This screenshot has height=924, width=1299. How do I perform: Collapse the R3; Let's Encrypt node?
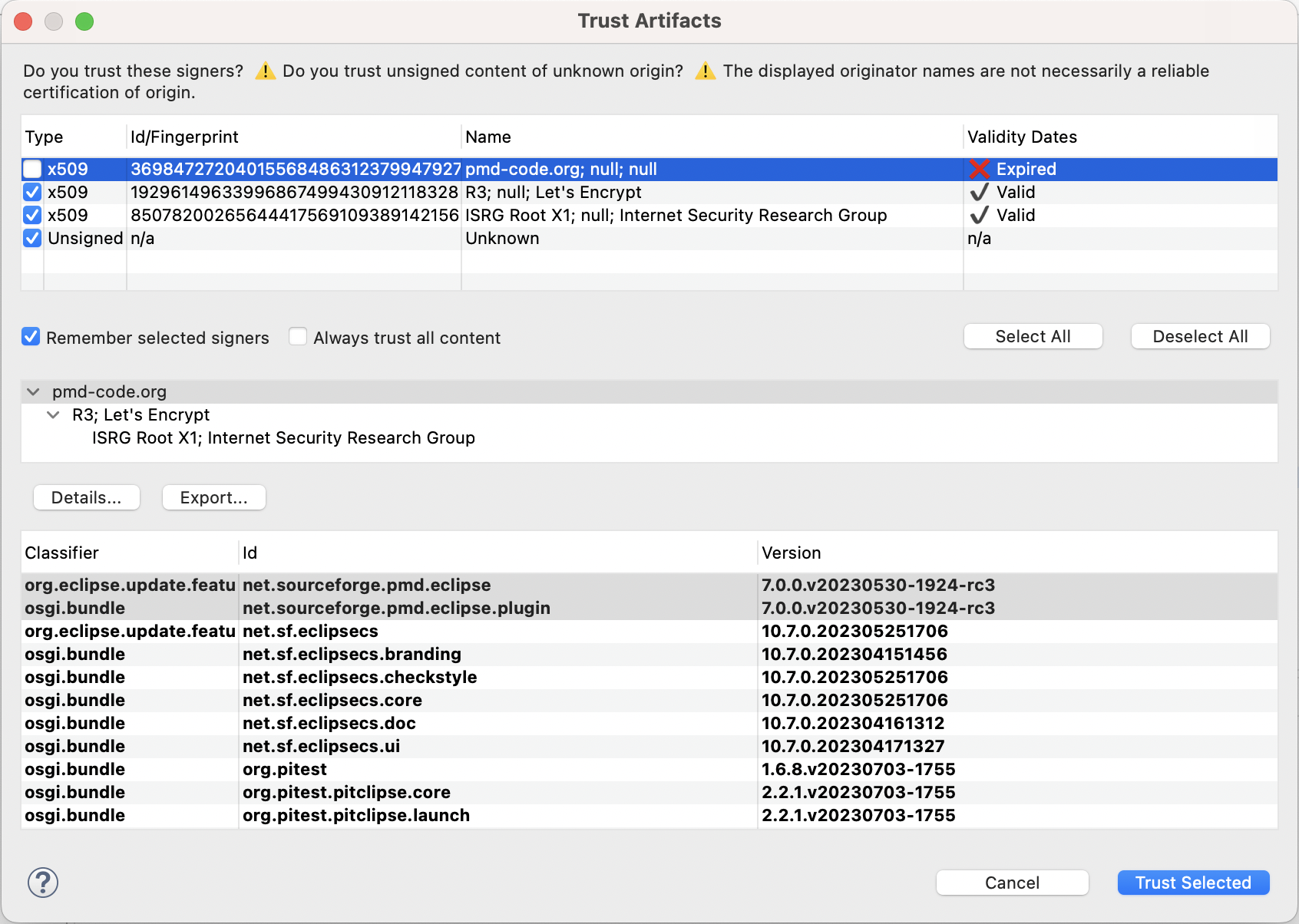(x=53, y=415)
